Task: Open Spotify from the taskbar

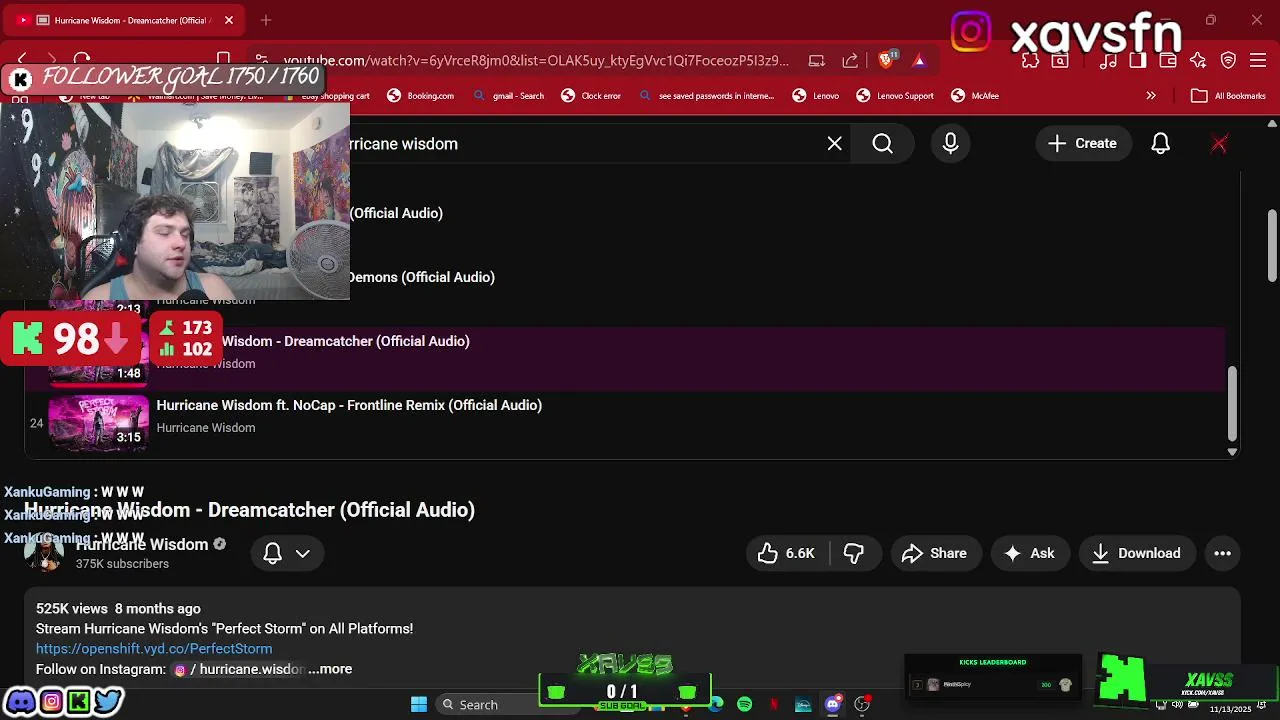Action: [x=745, y=705]
